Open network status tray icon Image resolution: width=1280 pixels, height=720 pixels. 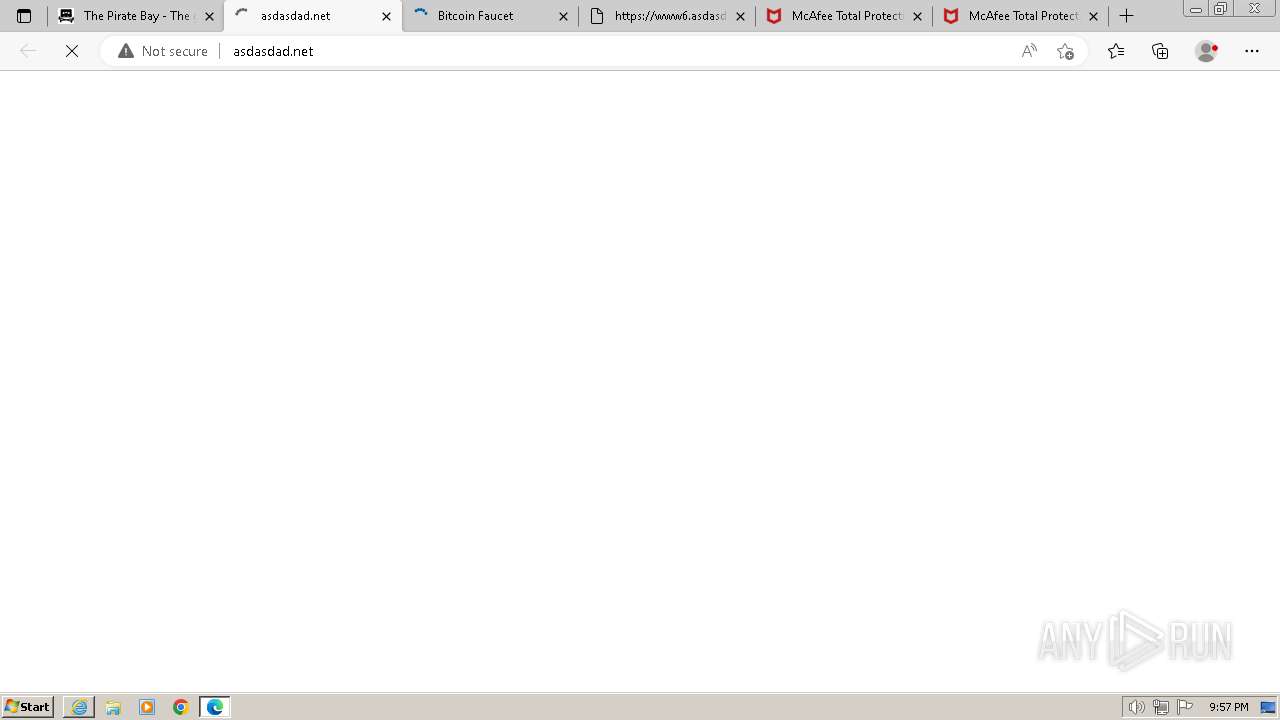(1161, 707)
